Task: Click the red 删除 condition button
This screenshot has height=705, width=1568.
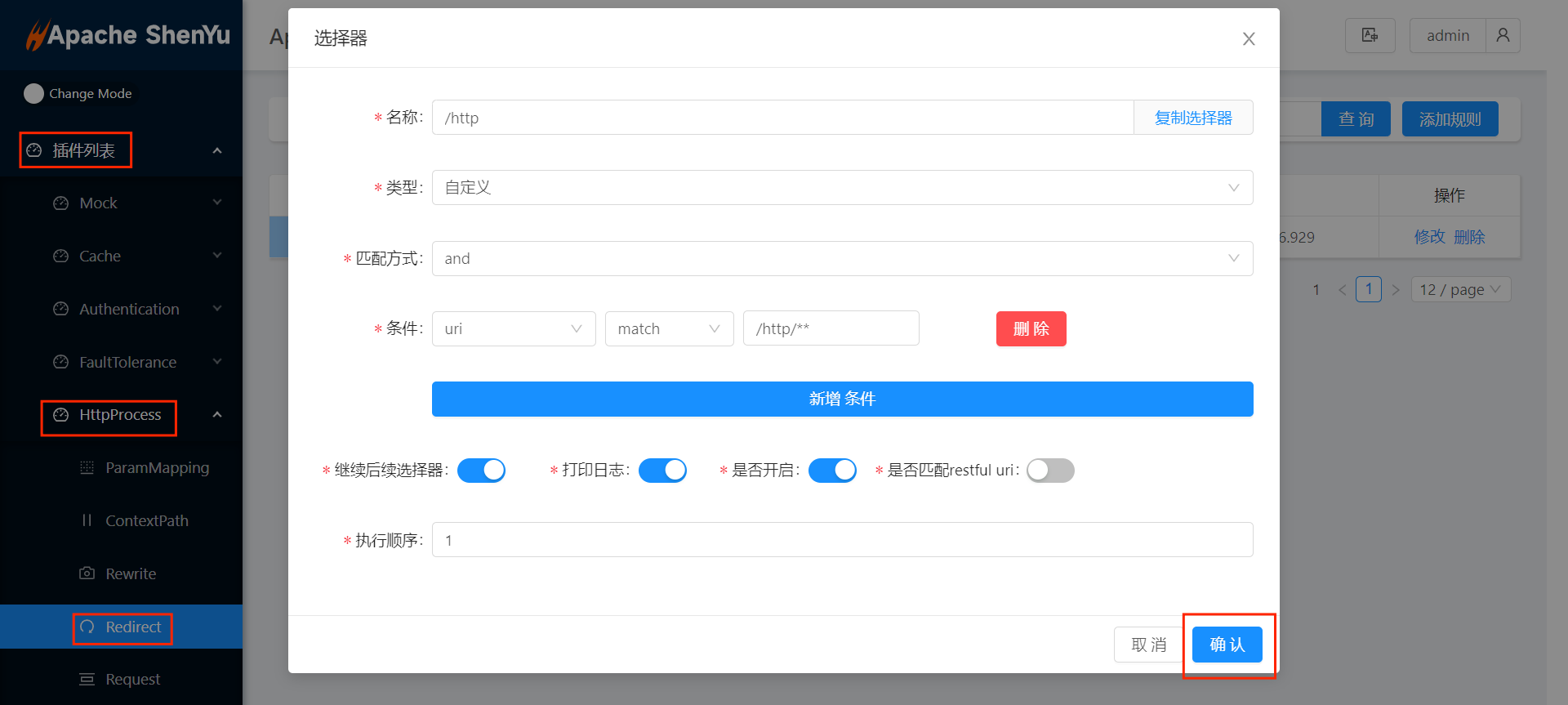Action: tap(1031, 329)
